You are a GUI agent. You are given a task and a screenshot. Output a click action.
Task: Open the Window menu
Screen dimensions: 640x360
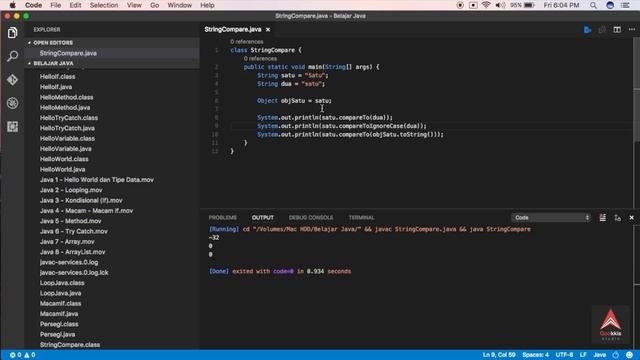point(180,5)
